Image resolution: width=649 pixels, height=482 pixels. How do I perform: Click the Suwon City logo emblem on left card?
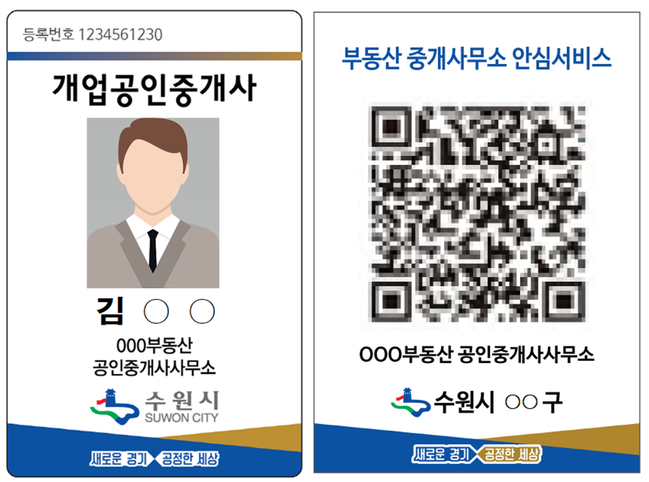click(114, 407)
